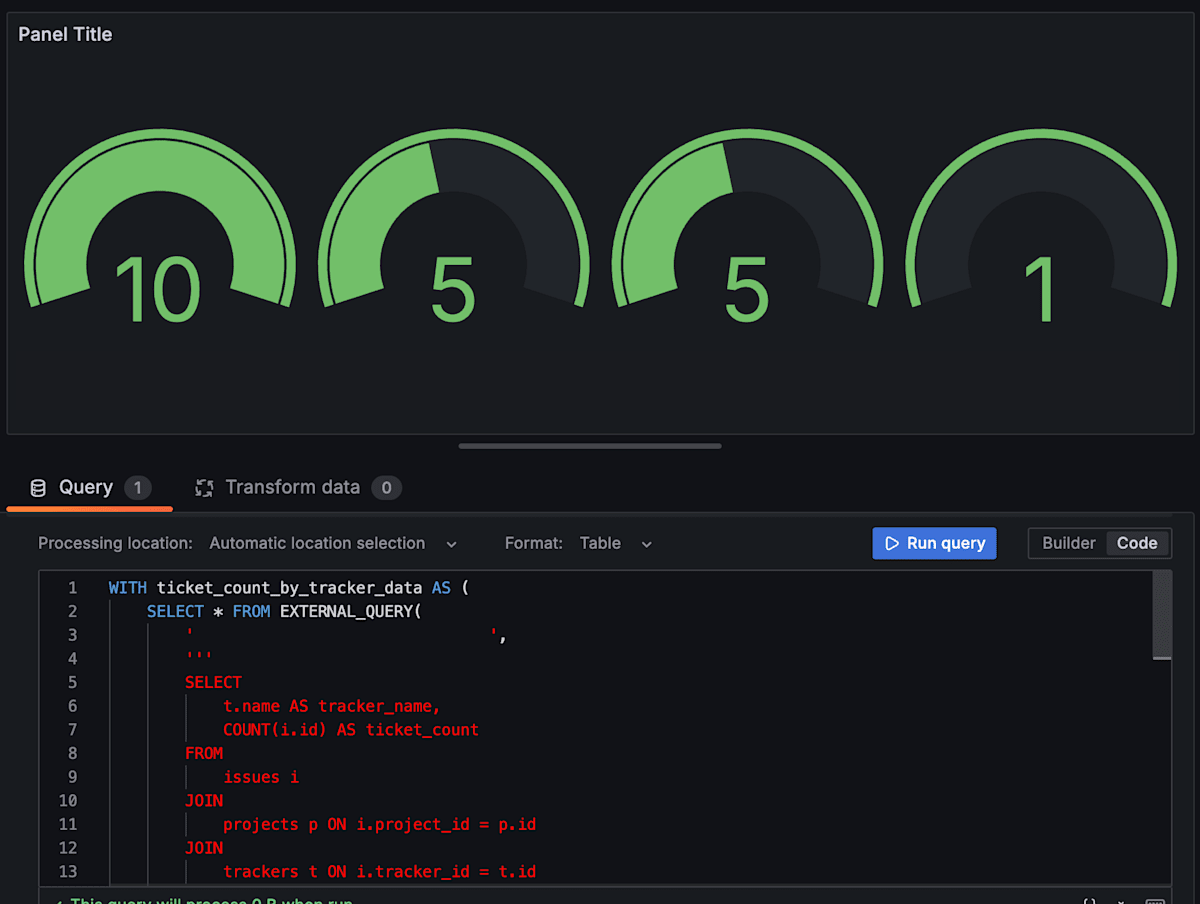Click the red SELECT keyword on line 5
Viewport: 1200px width, 904px height.
click(x=213, y=682)
